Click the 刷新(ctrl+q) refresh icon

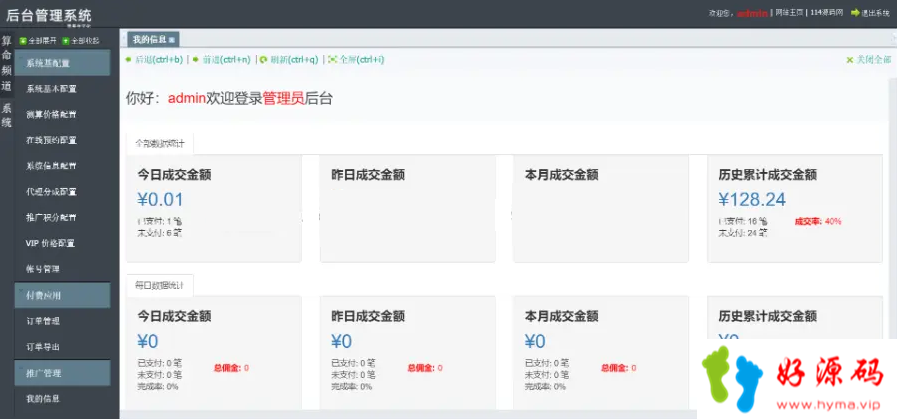click(x=263, y=60)
